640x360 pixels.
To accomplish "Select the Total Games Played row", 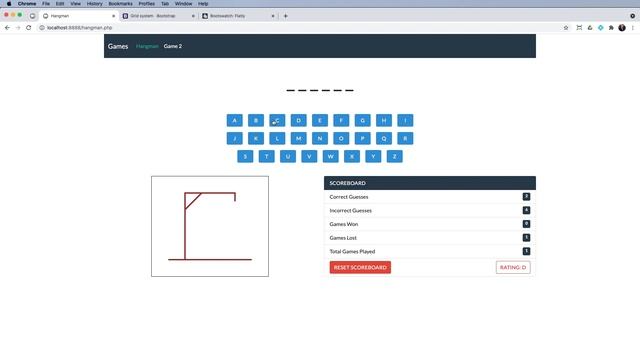I will pos(430,251).
